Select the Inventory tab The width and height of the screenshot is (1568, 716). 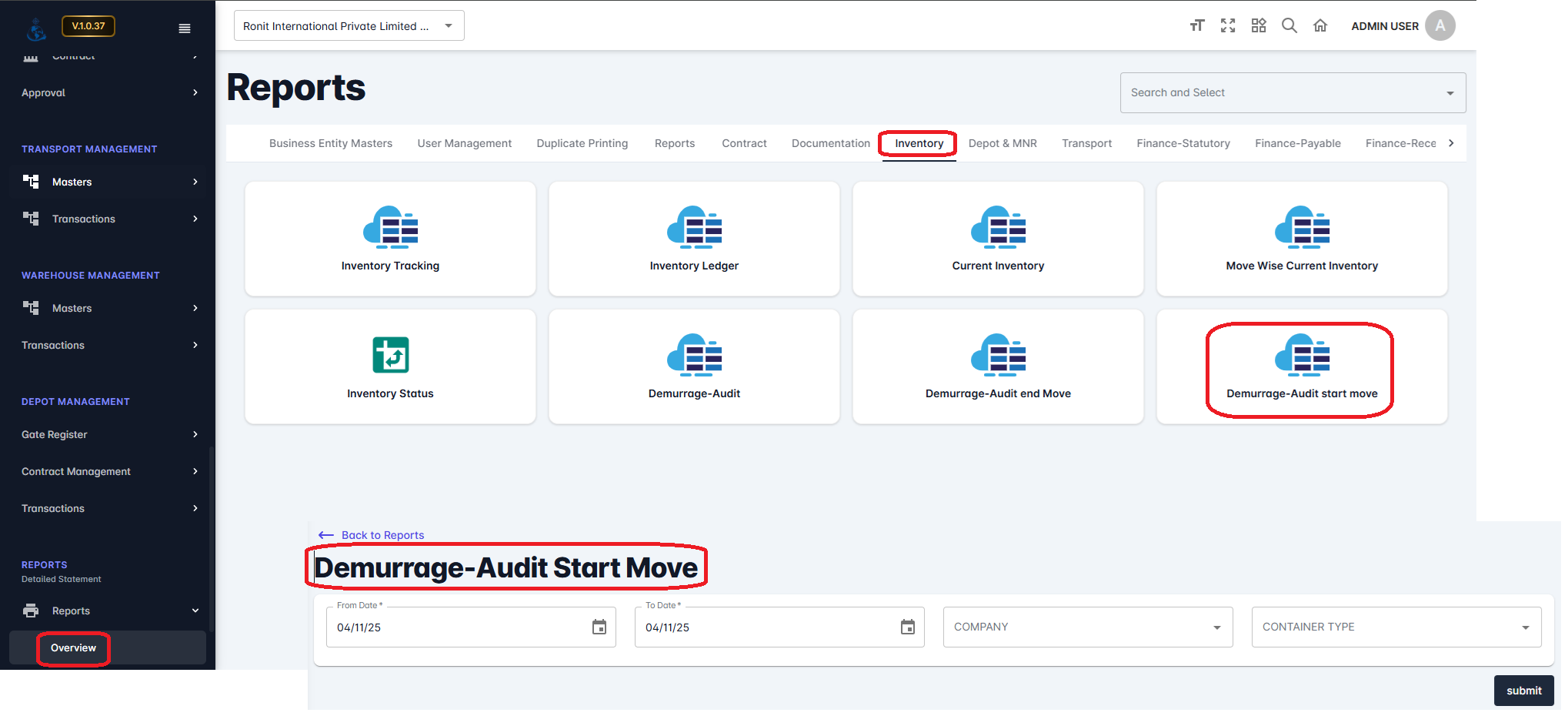pyautogui.click(x=919, y=143)
